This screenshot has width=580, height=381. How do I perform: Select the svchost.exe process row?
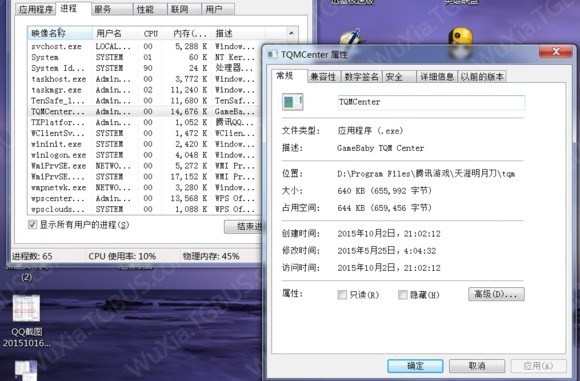[x=144, y=46]
